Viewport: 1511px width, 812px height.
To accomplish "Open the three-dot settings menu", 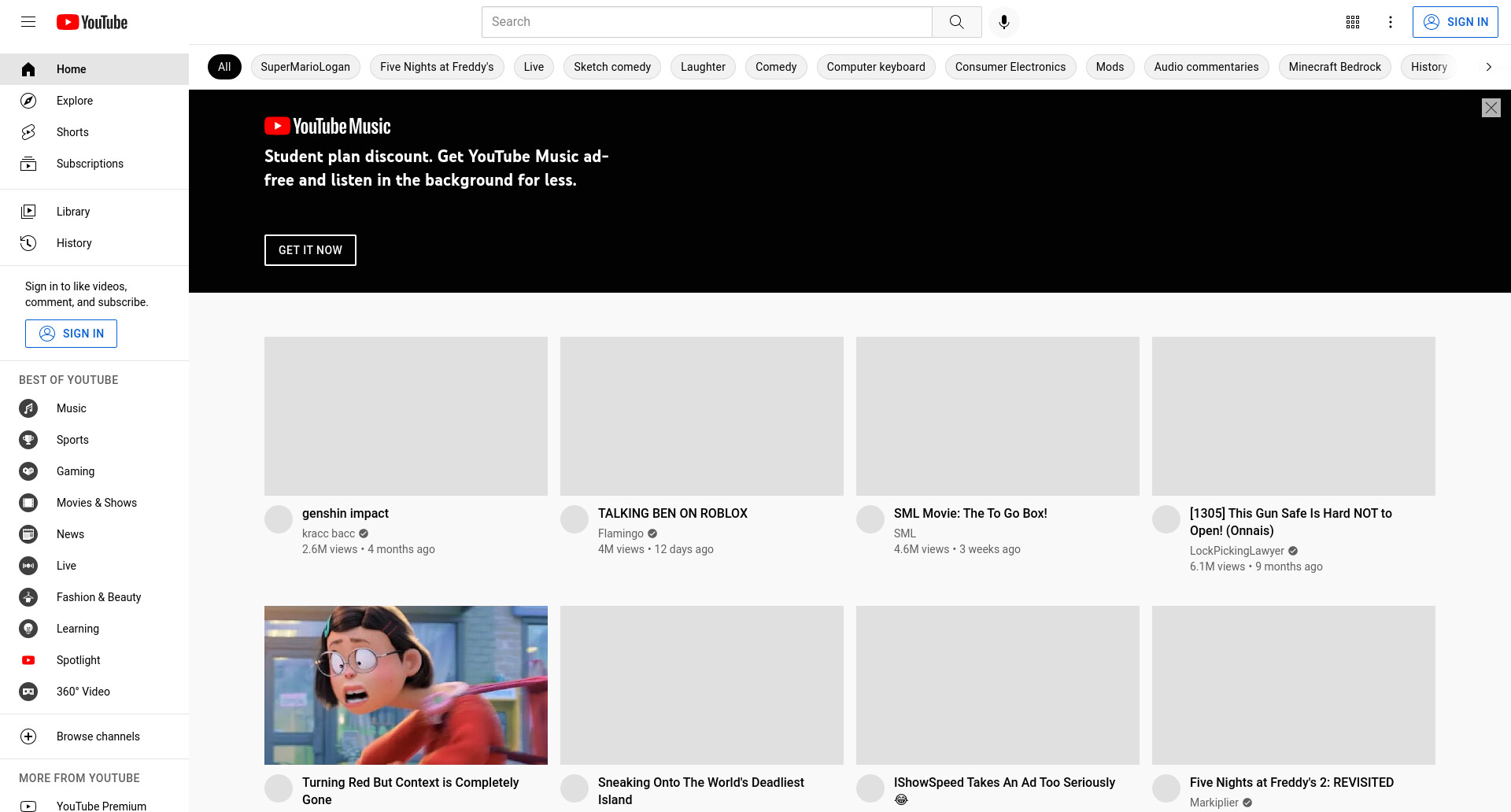I will pos(1391,22).
